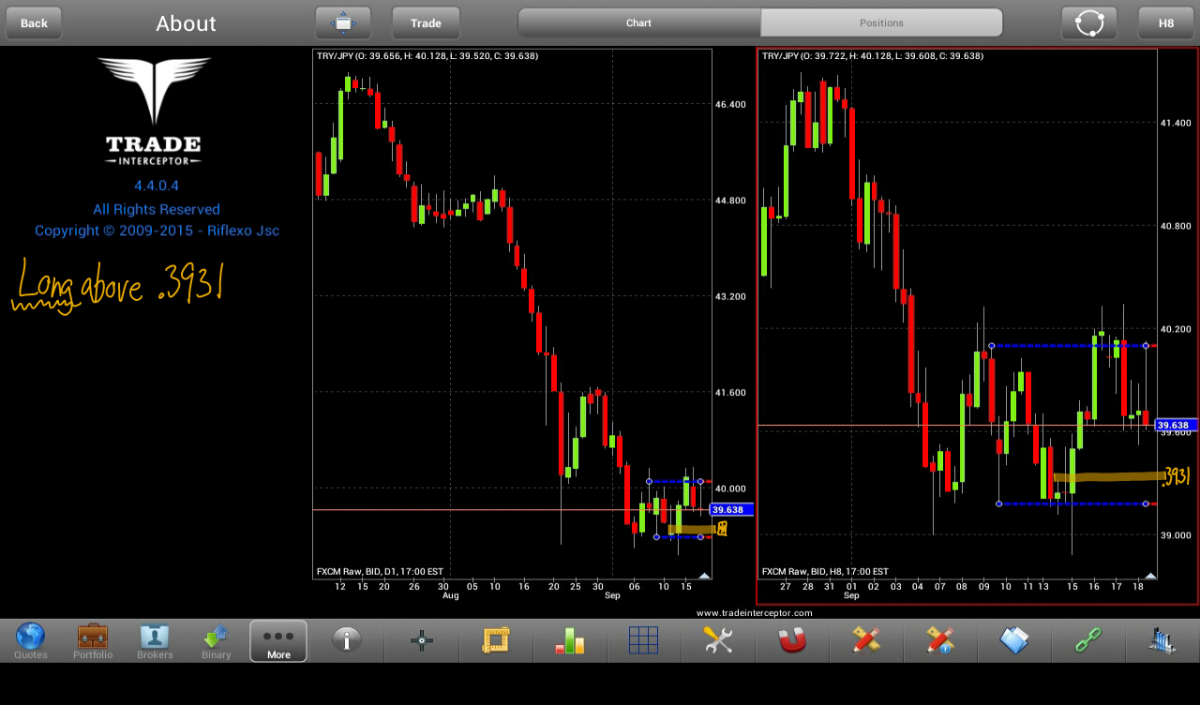Click the info (i) icon
The image size is (1200, 705).
click(347, 640)
